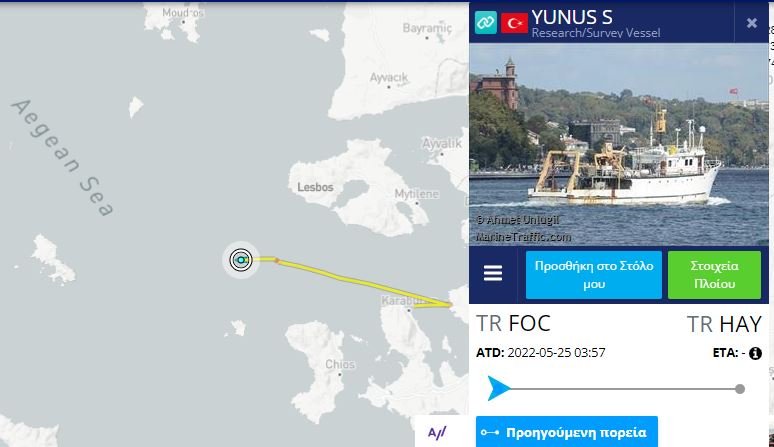This screenshot has width=774, height=447.
Task: Click the Προσθήκη στο Στόλο μου button
Action: point(593,275)
